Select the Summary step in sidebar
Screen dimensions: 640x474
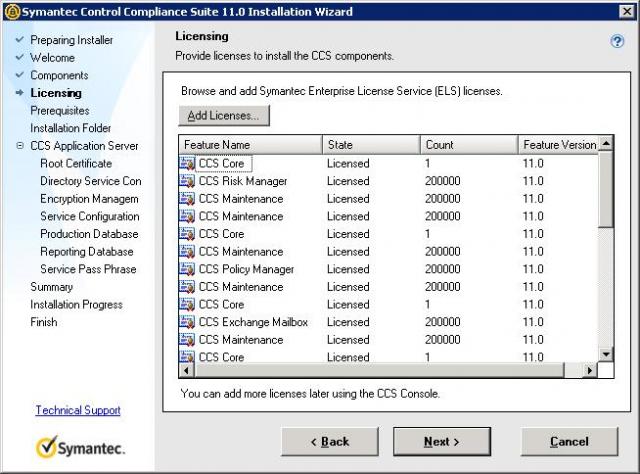tap(51, 287)
